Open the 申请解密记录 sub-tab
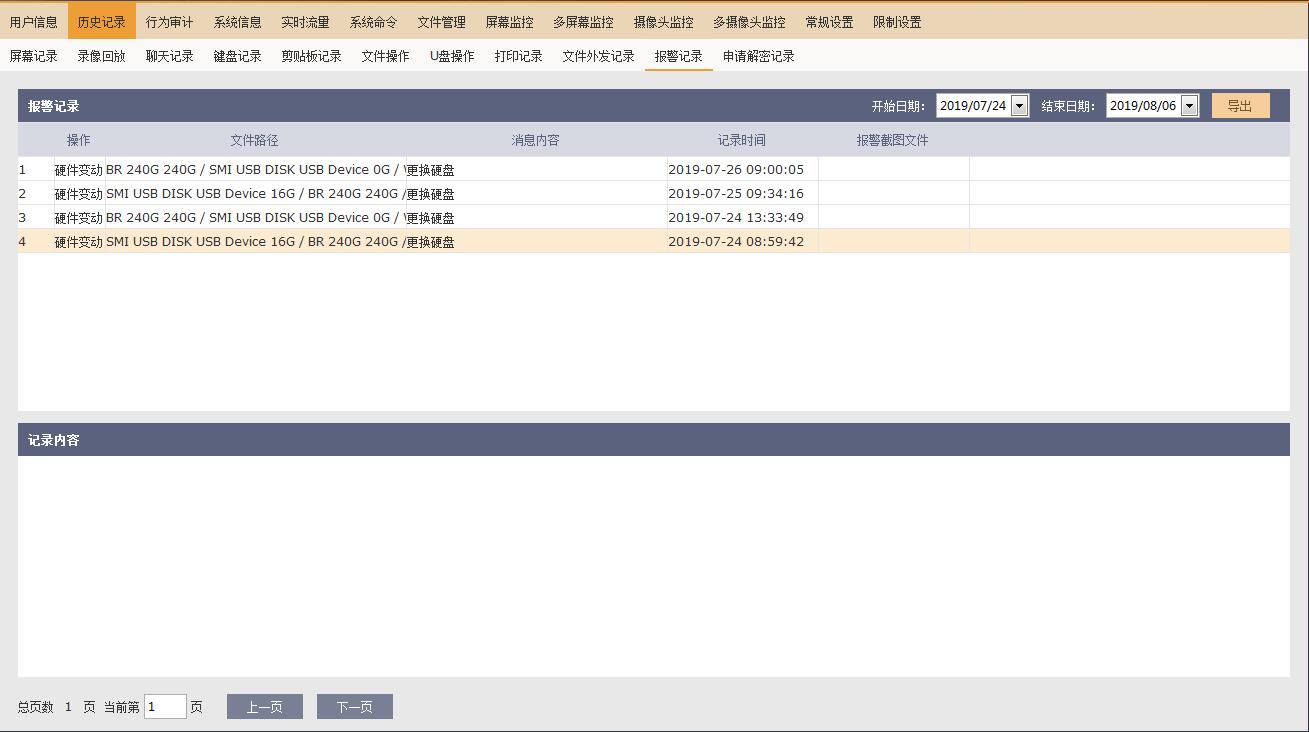Viewport: 1309px width, 732px height. pyautogui.click(x=758, y=56)
